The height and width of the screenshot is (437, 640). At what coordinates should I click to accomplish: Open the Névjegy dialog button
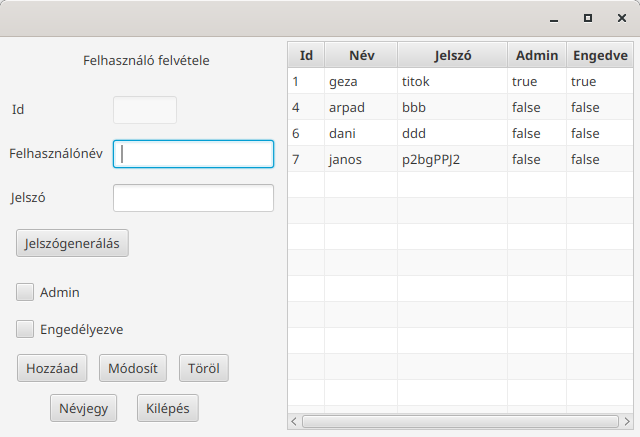[83, 408]
